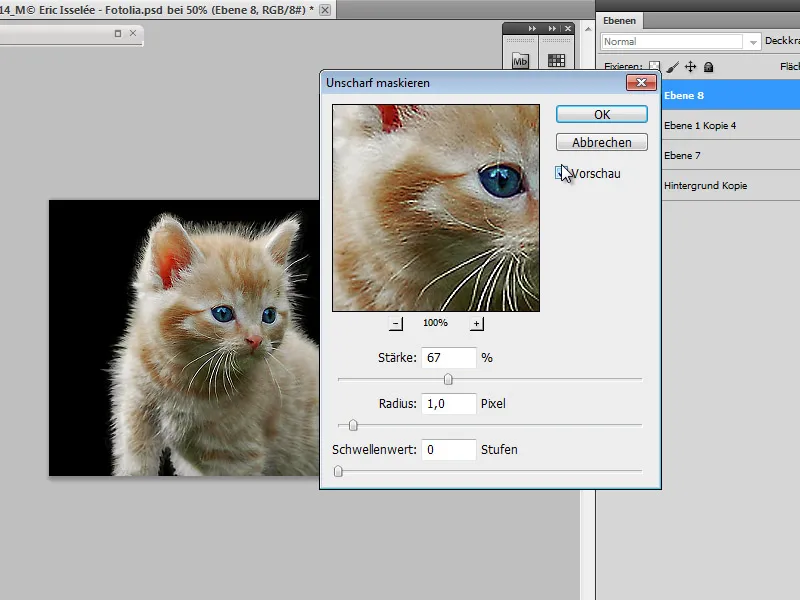Click the lock image pixels brush icon
Viewport: 800px width, 600px height.
click(x=672, y=65)
